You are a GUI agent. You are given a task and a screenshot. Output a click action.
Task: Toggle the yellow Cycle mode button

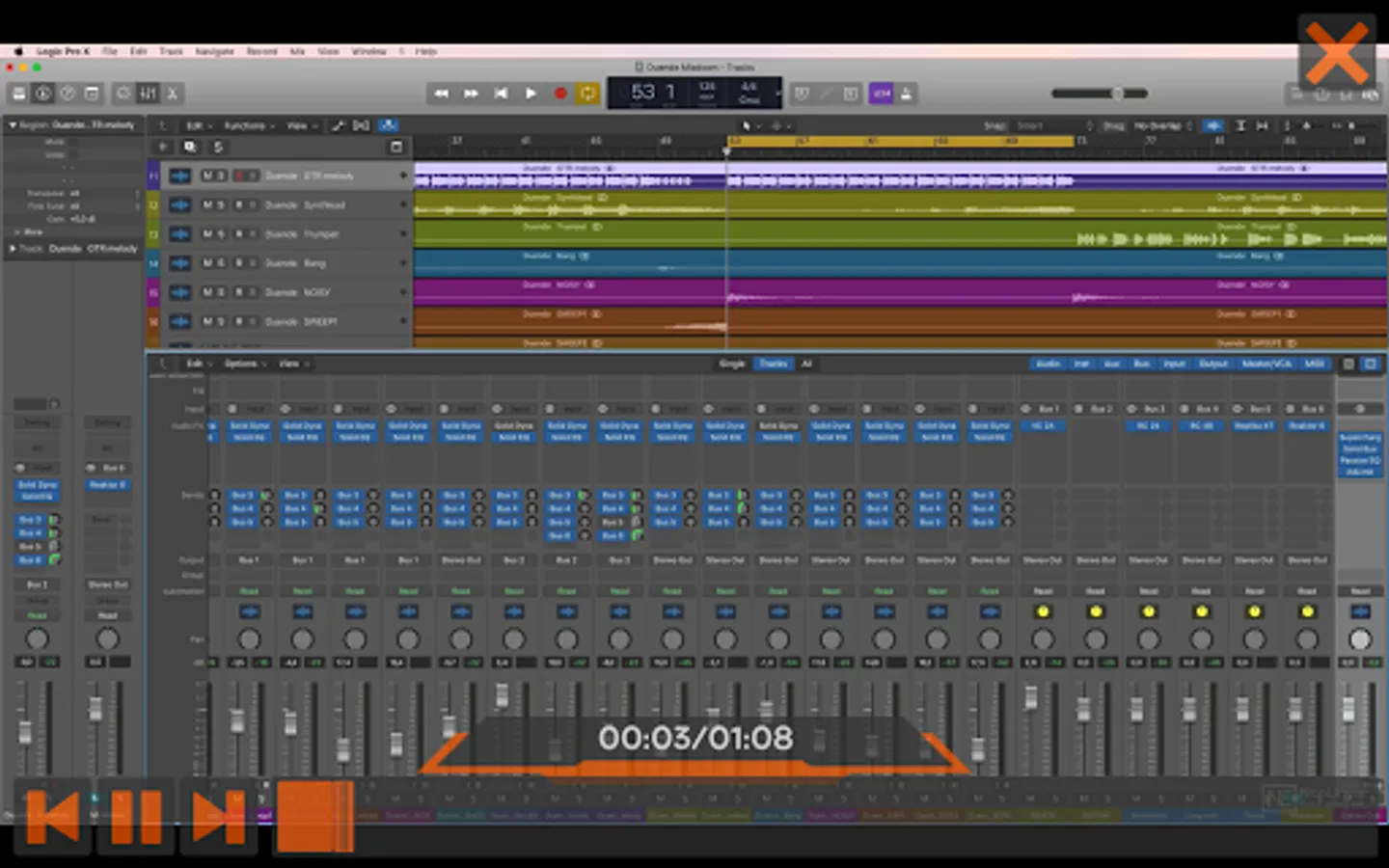pyautogui.click(x=587, y=94)
